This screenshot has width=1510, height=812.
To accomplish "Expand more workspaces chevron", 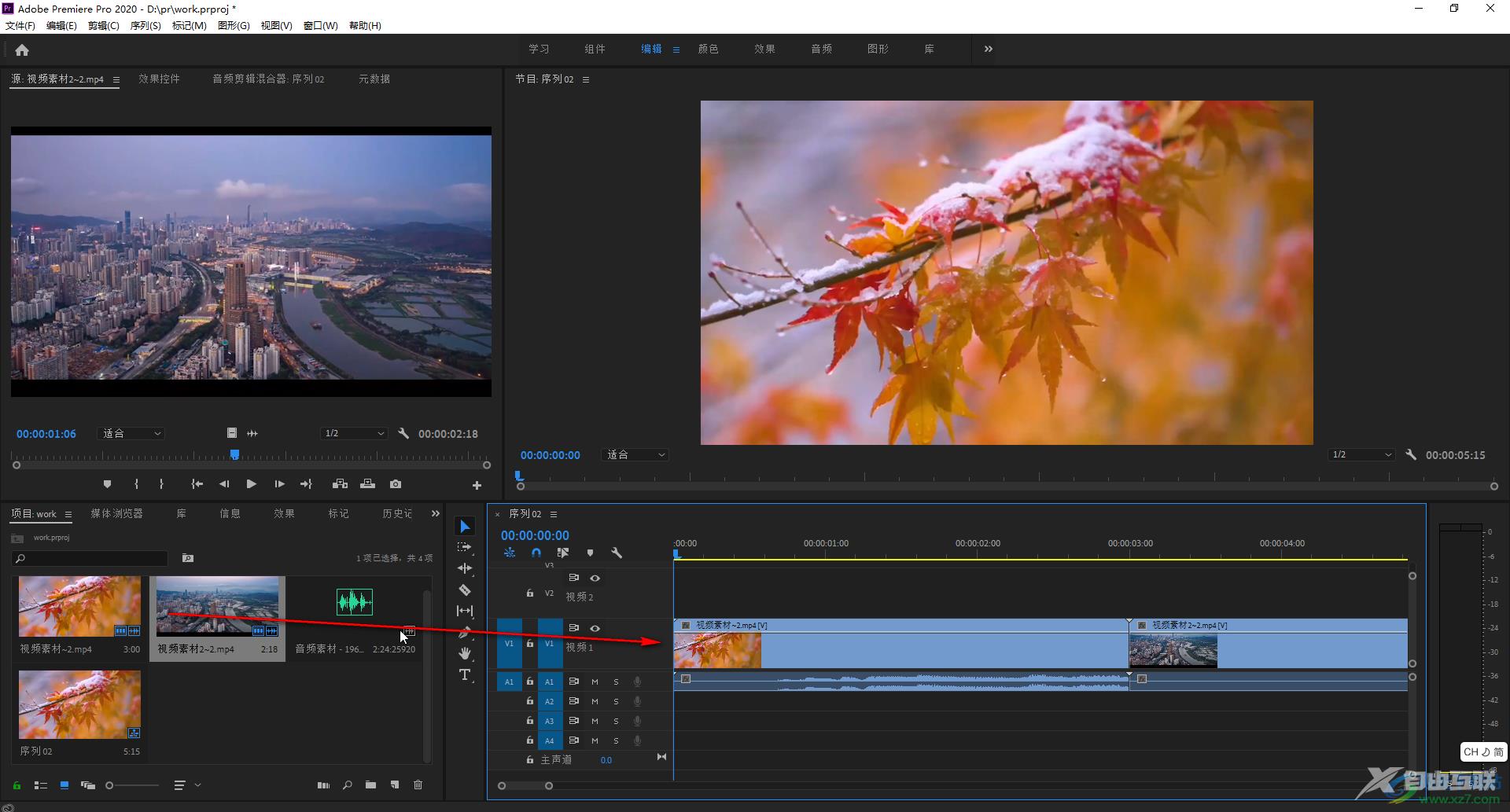I will tap(989, 49).
